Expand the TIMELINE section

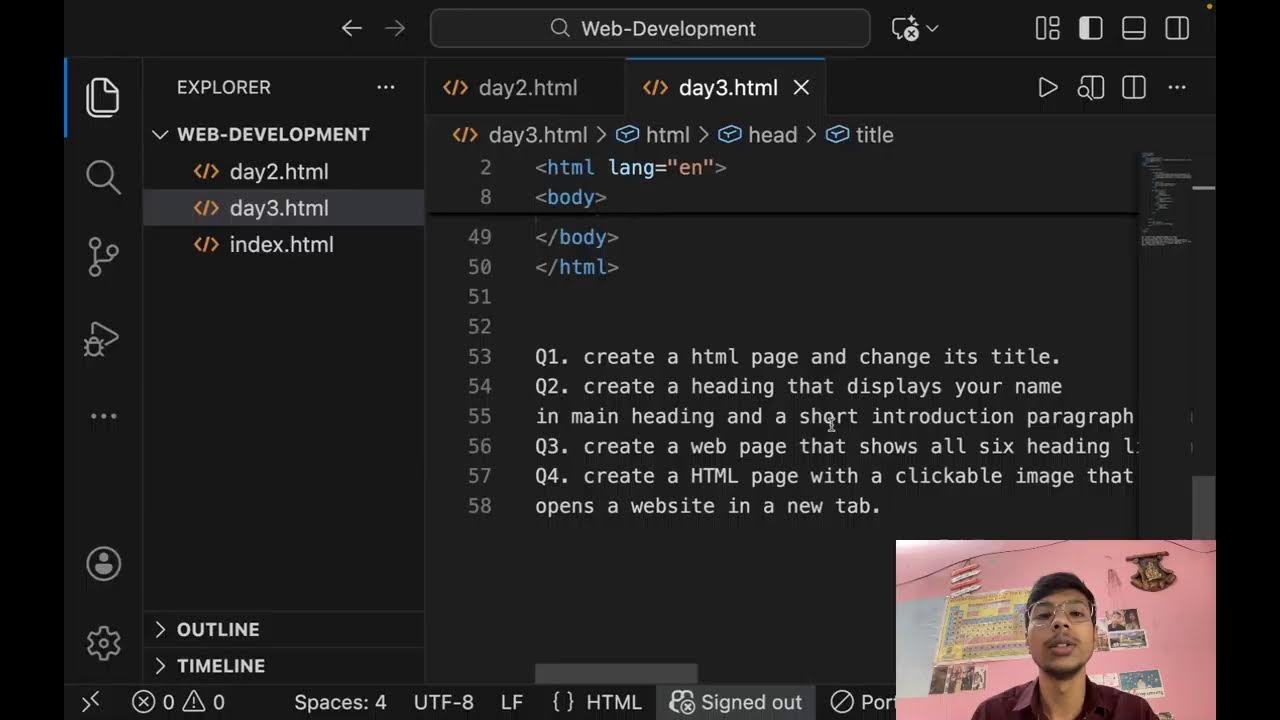click(284, 666)
